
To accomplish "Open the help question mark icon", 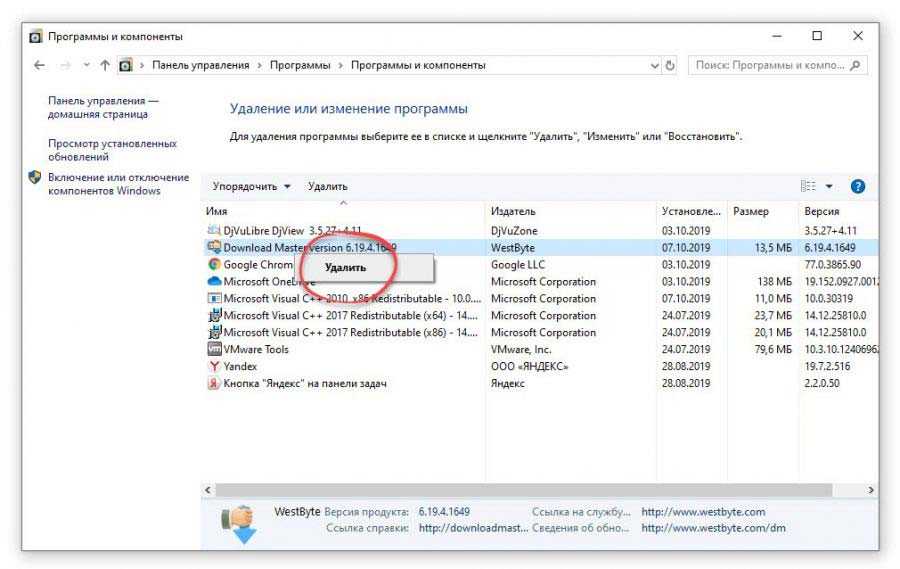I will 857,186.
